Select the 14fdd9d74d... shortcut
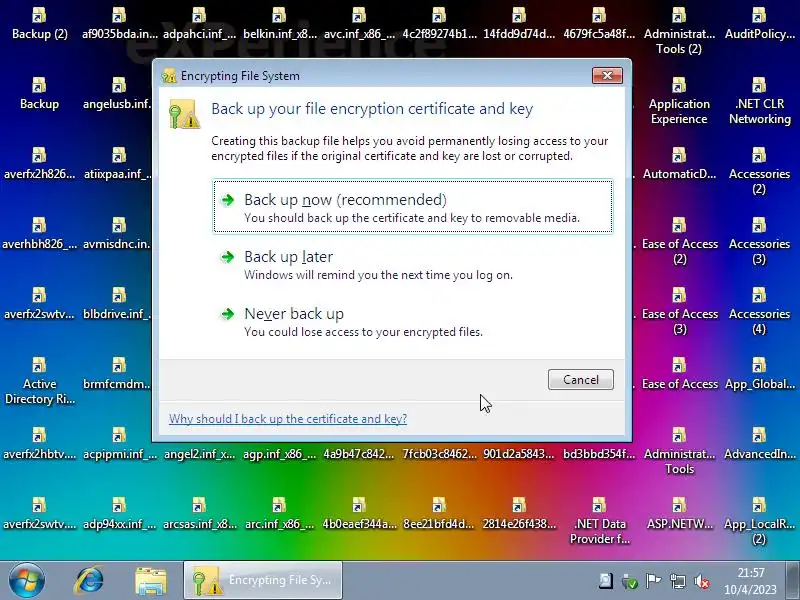Image resolution: width=800 pixels, height=600 pixels. click(519, 23)
